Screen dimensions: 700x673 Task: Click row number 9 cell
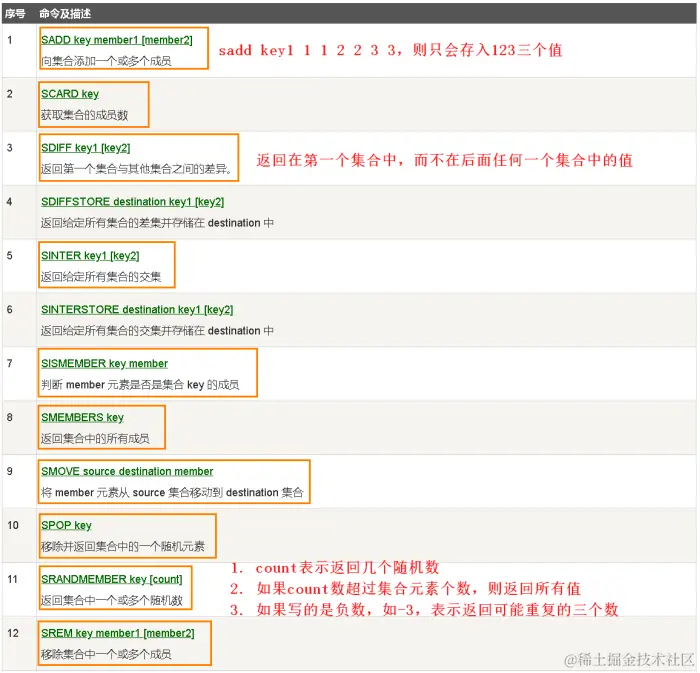click(x=20, y=482)
